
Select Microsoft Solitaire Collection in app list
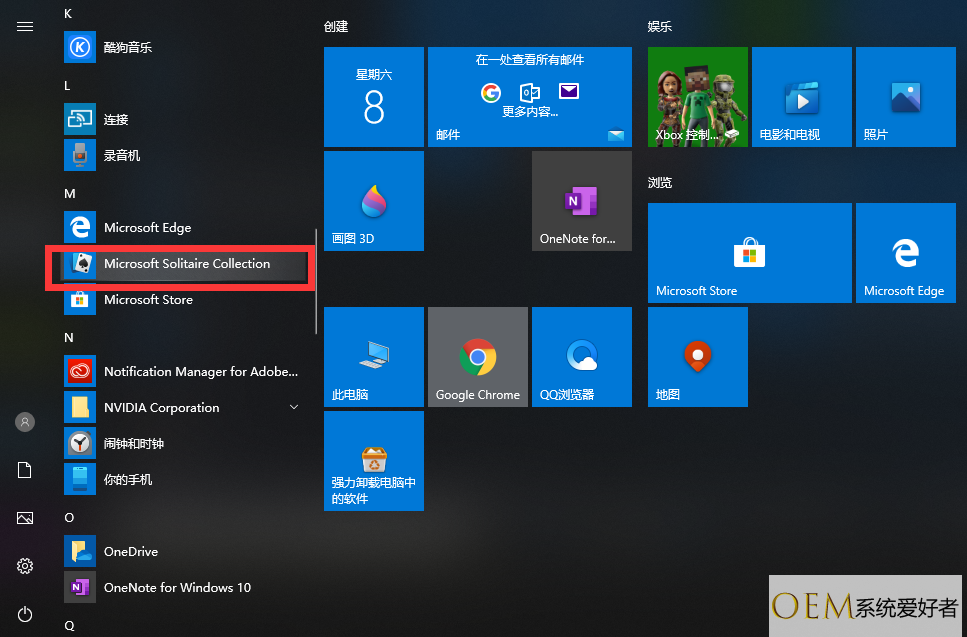pos(186,264)
